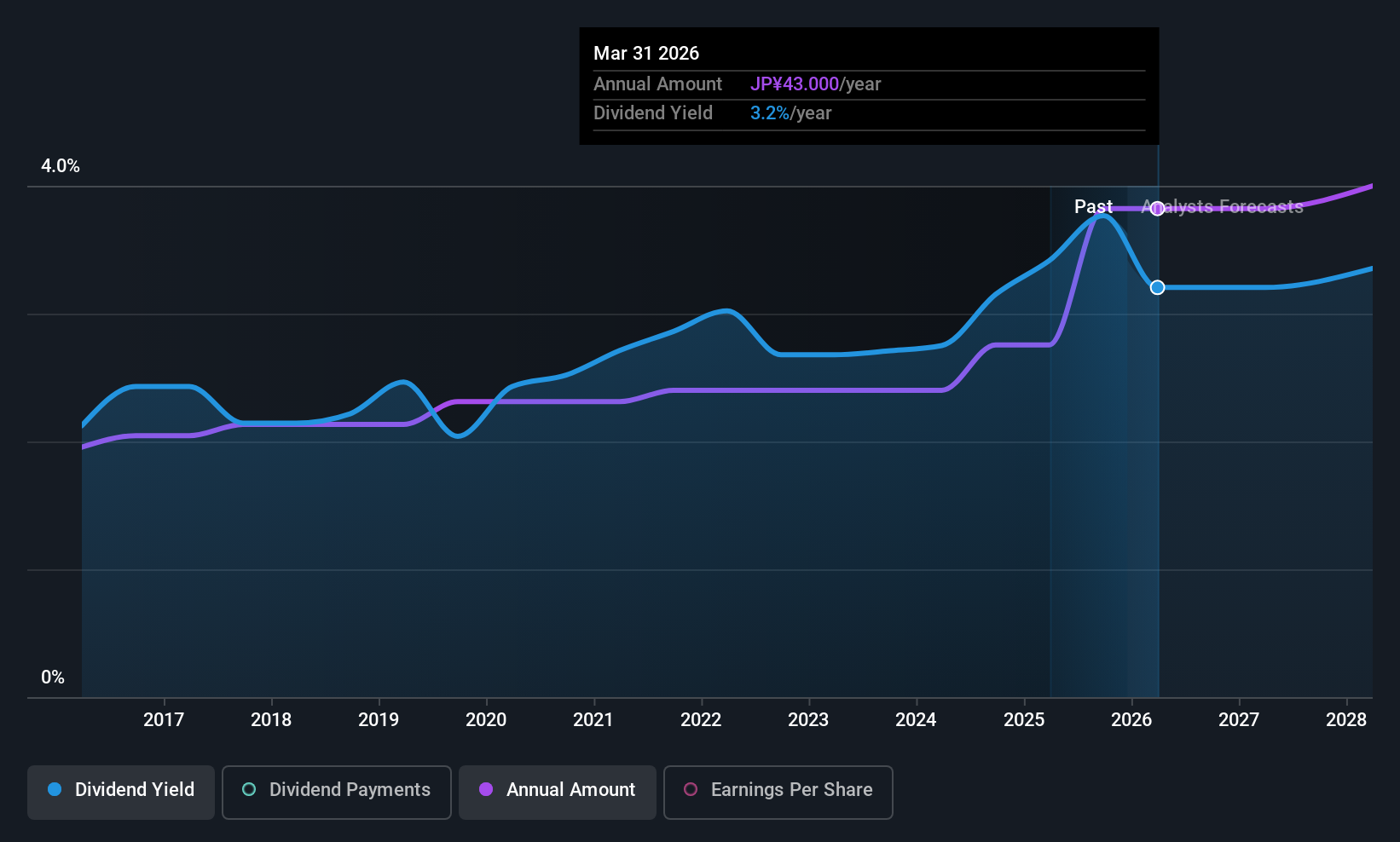Click the teal Dividend Payments circle icon
1400x842 pixels.
click(x=248, y=790)
